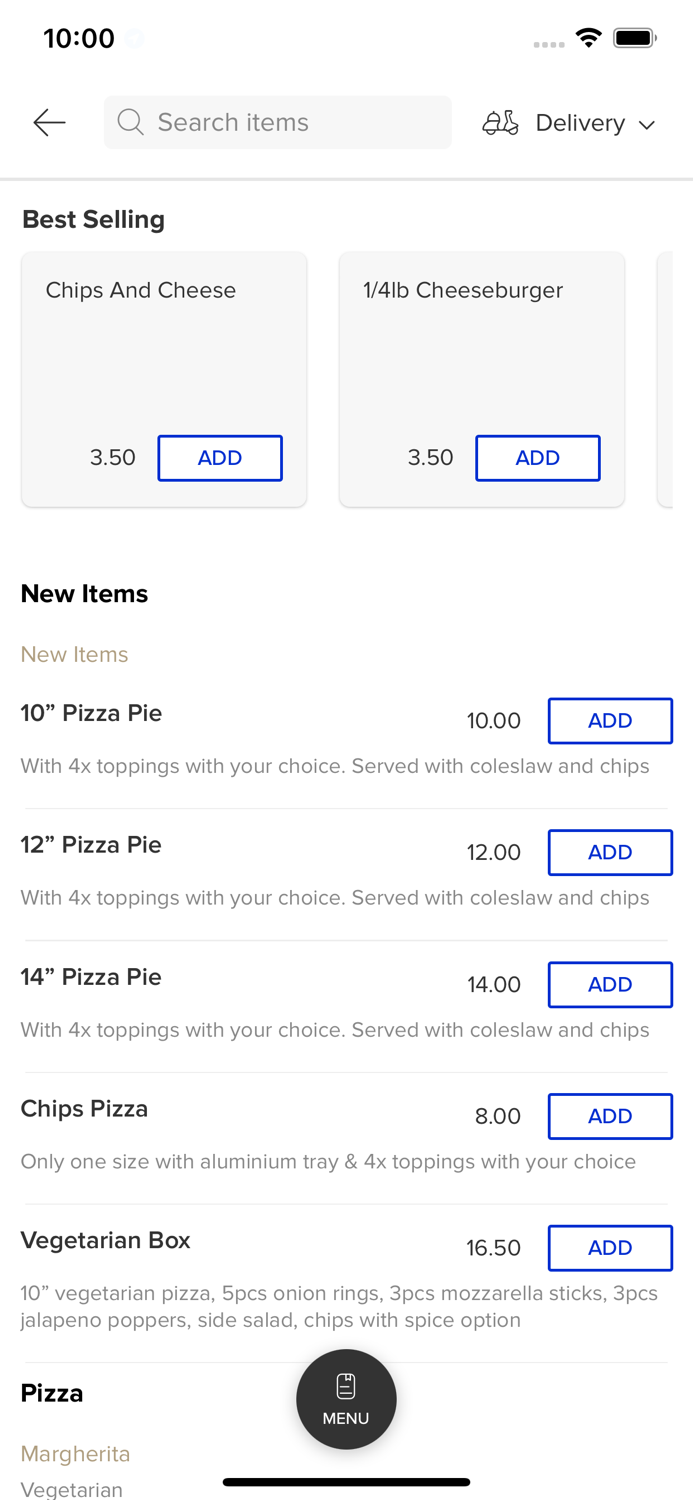This screenshot has width=693, height=1500.
Task: Tap the delivery scooter icon
Action: [500, 123]
